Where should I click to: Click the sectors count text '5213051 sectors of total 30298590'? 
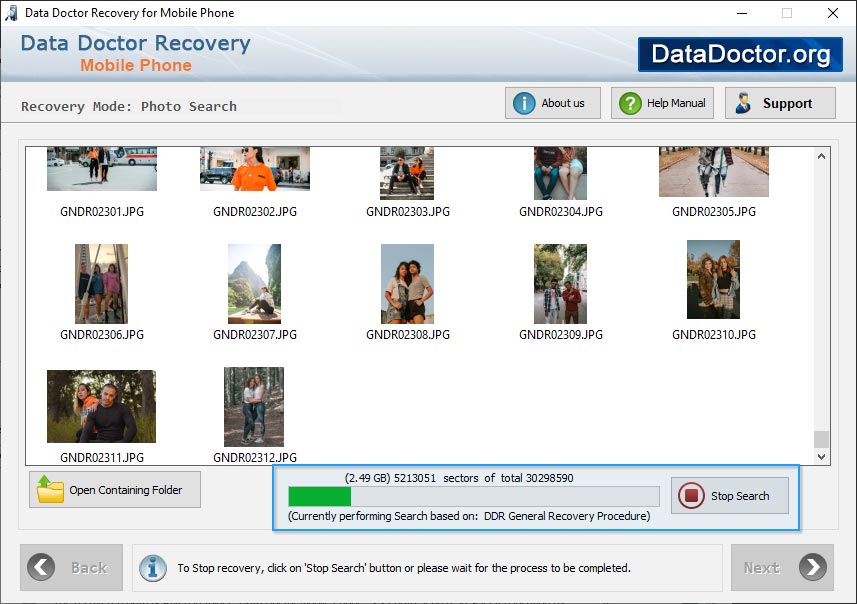[x=484, y=478]
